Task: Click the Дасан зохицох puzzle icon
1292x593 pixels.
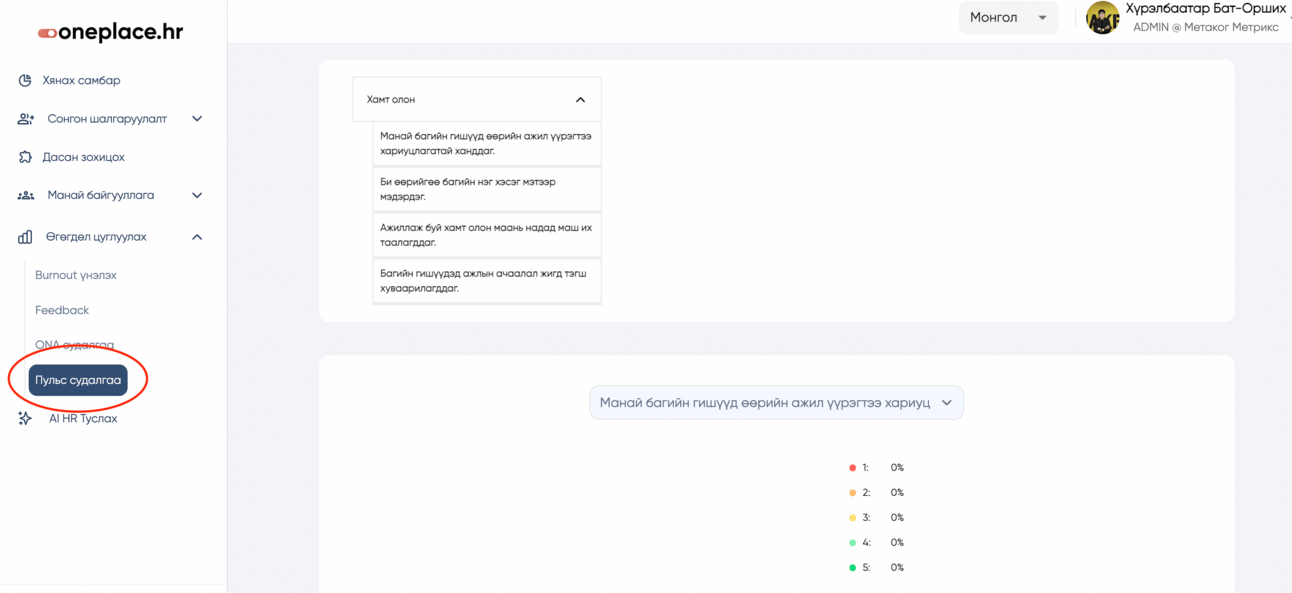Action: tap(25, 157)
